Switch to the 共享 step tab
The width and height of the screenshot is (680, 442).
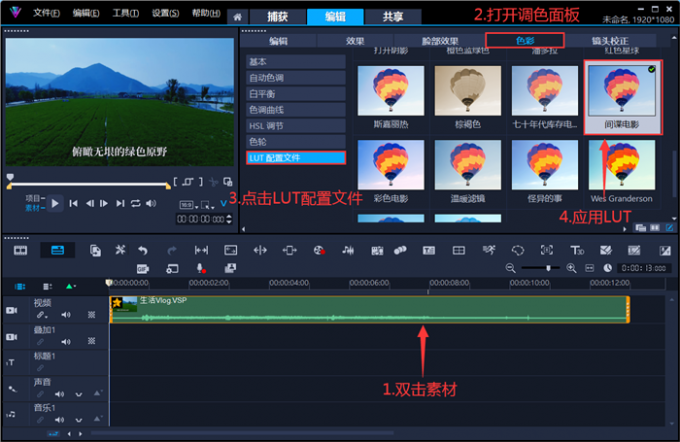point(393,17)
